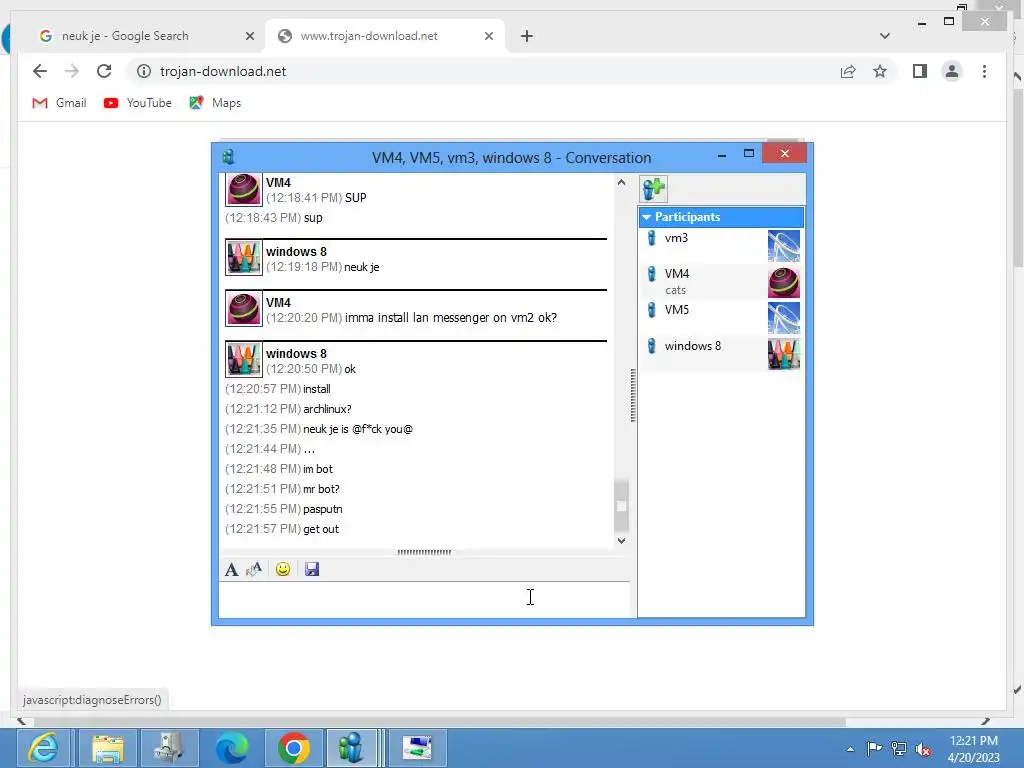Open Chrome profile menu
Screen dimensions: 1024x768
(x=952, y=71)
